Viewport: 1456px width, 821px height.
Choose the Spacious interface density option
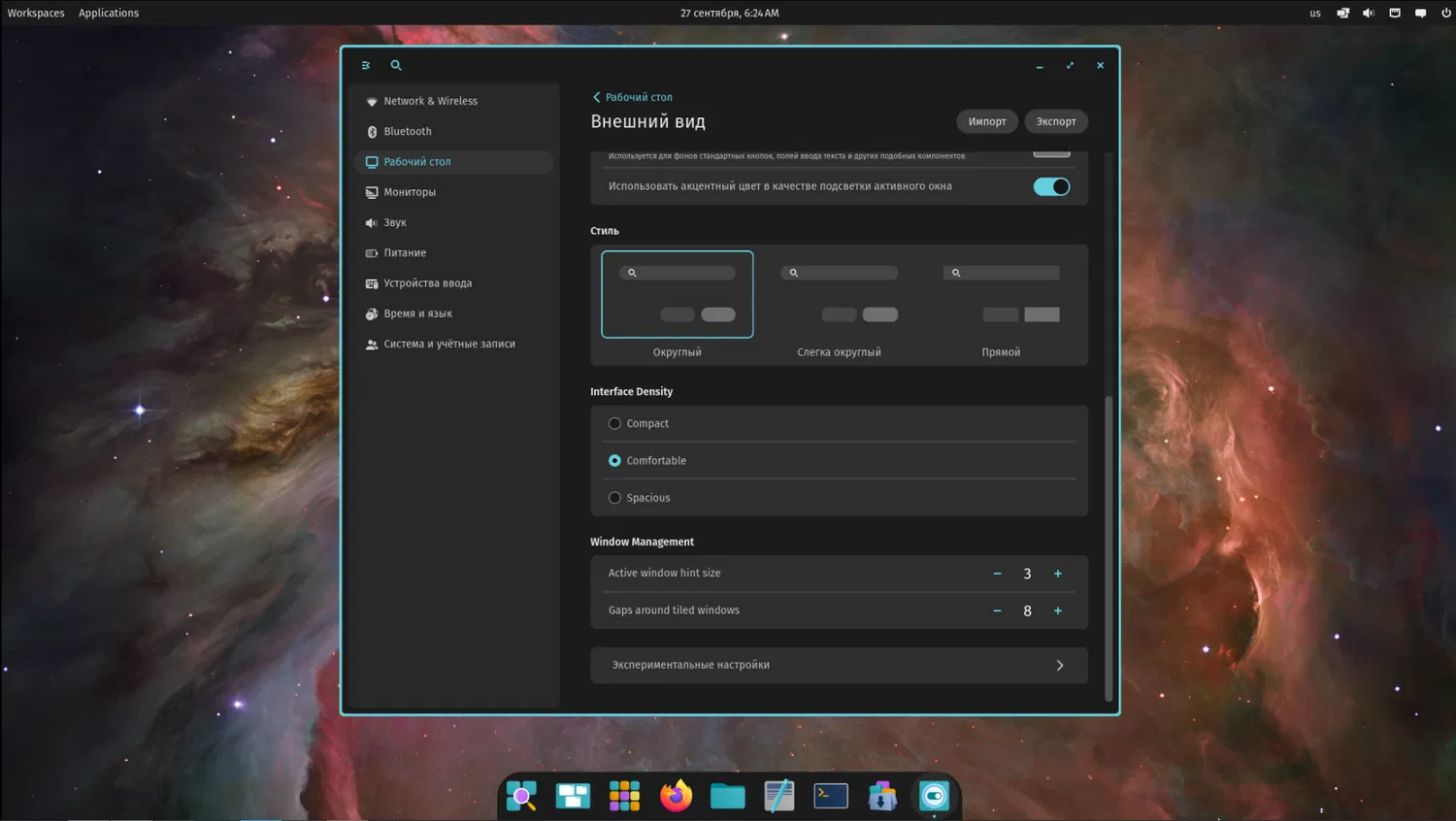(614, 498)
